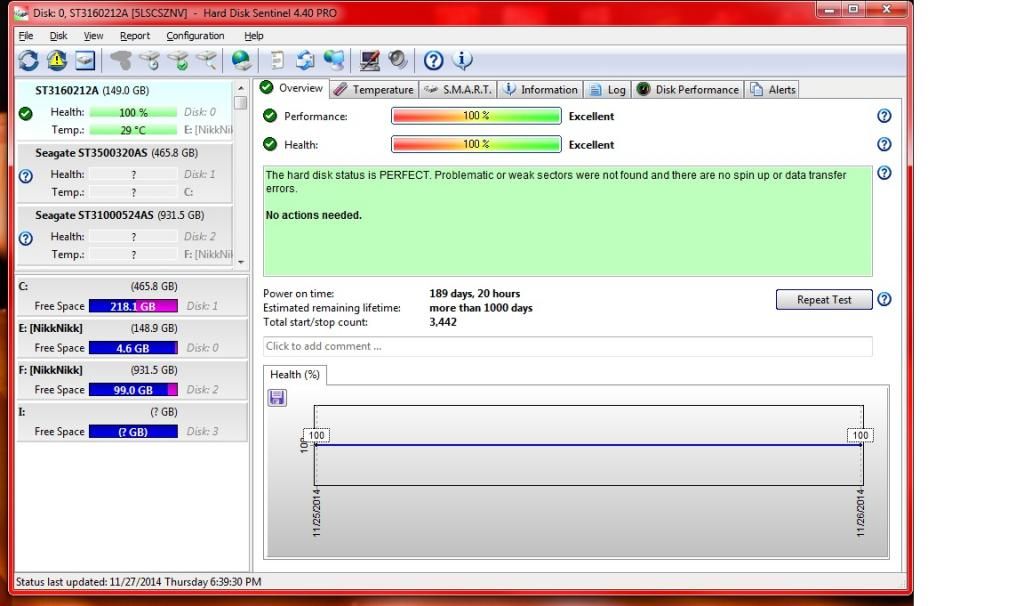1024x606 pixels.
Task: Open help with the question mark toolbar icon
Action: point(433,61)
